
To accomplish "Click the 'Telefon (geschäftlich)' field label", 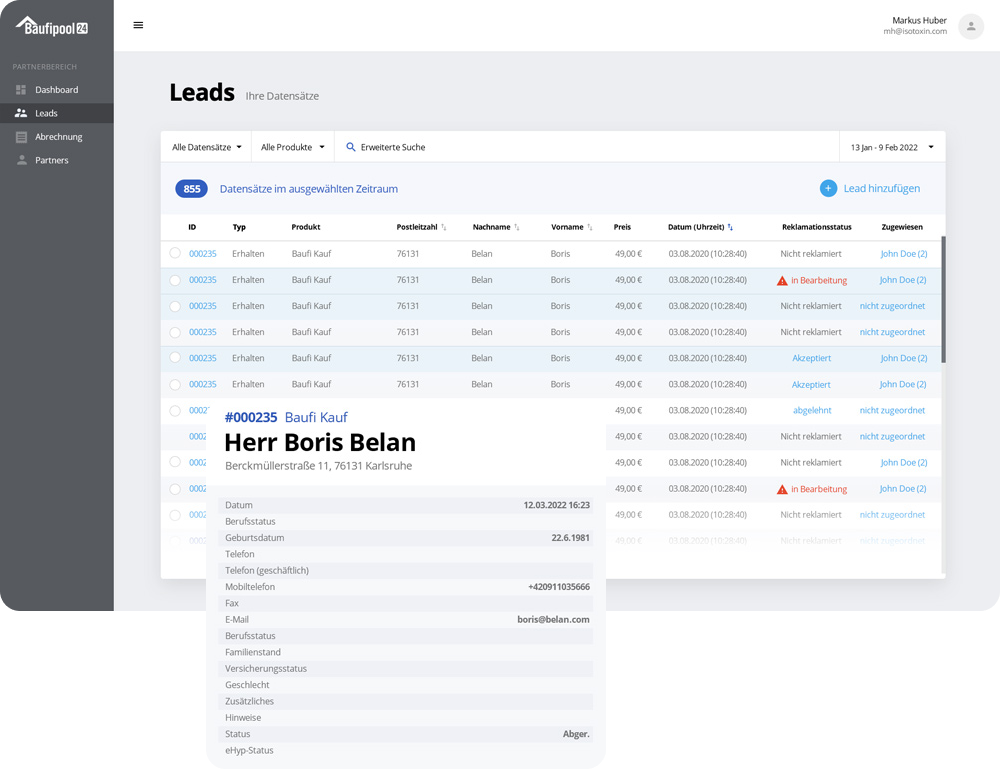I will 267,571.
